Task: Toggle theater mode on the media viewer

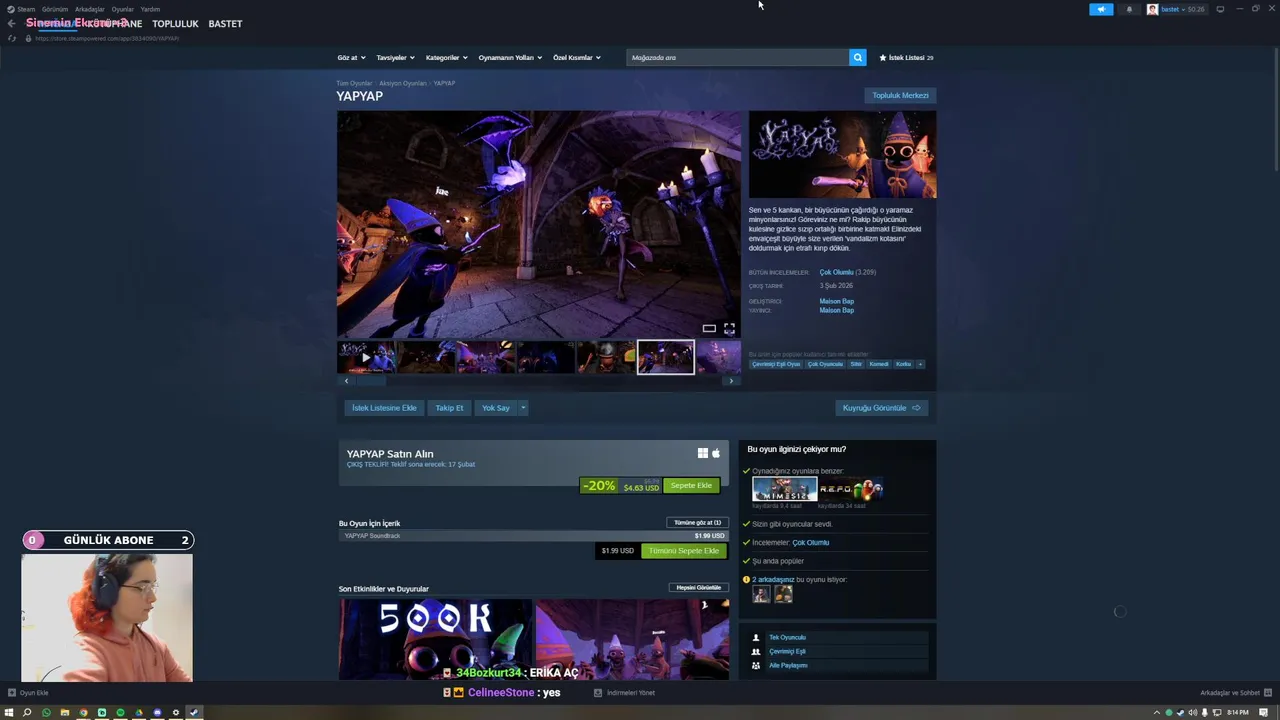Action: [x=709, y=328]
